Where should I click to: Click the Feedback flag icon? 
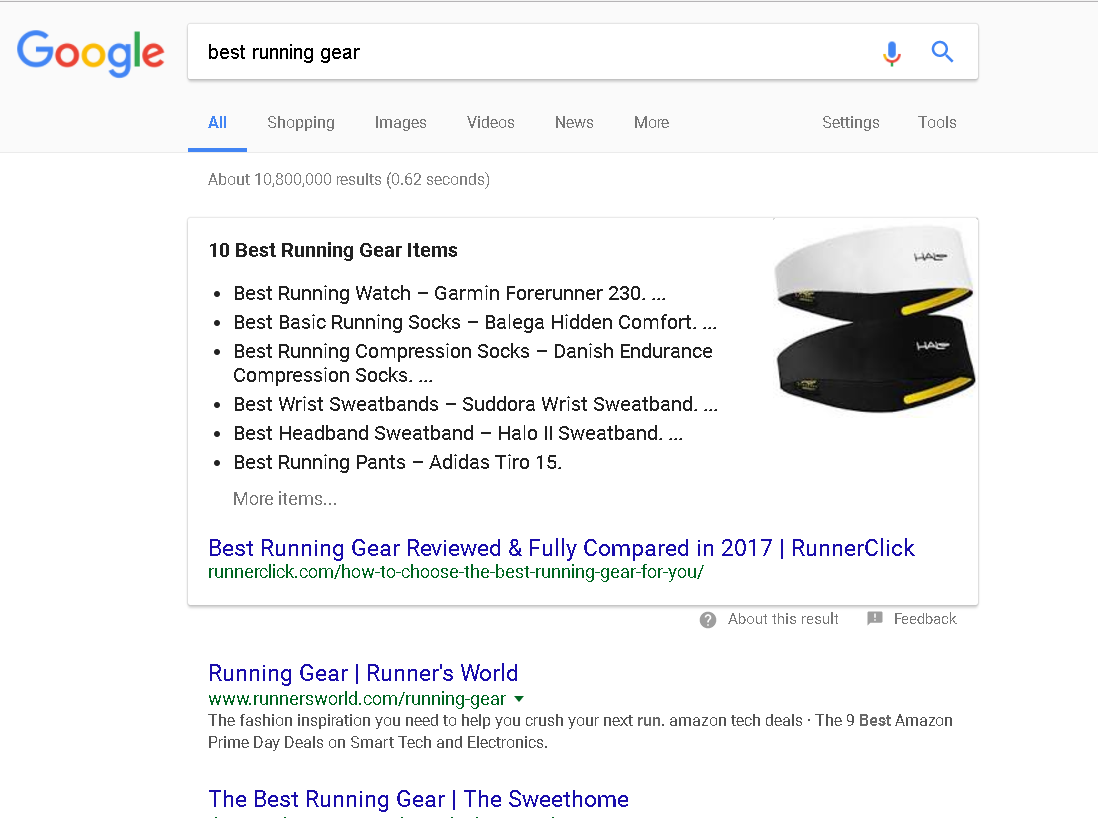(875, 618)
